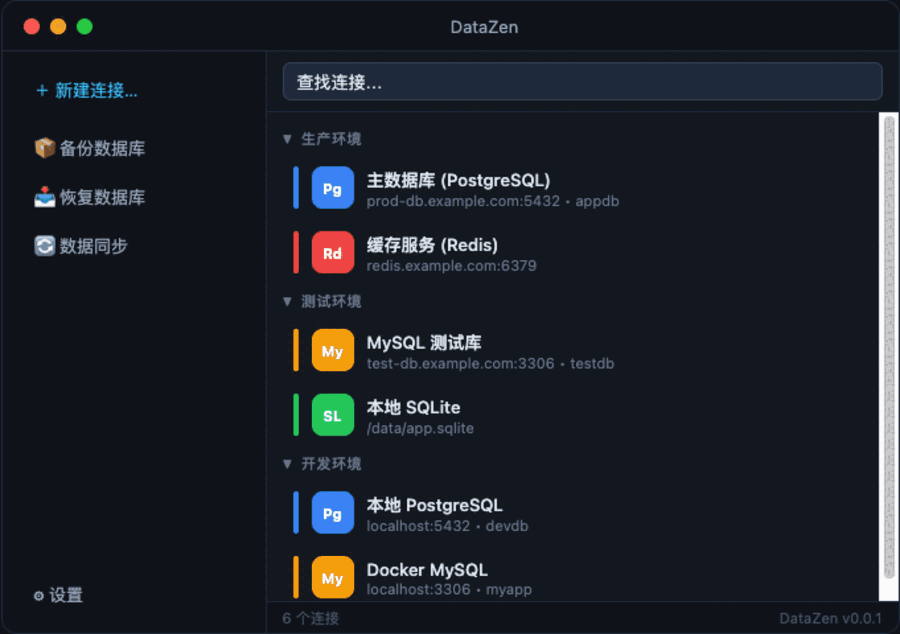Click the 测试环境 group label
Image resolution: width=900 pixels, height=634 pixels.
pos(331,301)
